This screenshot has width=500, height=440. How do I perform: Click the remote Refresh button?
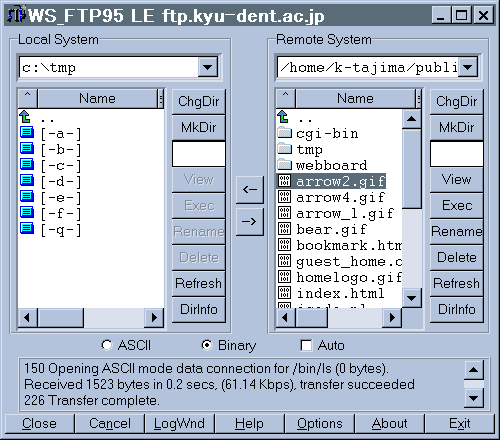457,283
